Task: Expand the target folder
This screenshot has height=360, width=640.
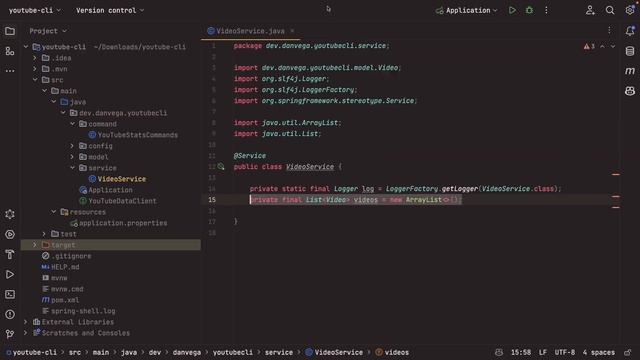Action: [35, 245]
